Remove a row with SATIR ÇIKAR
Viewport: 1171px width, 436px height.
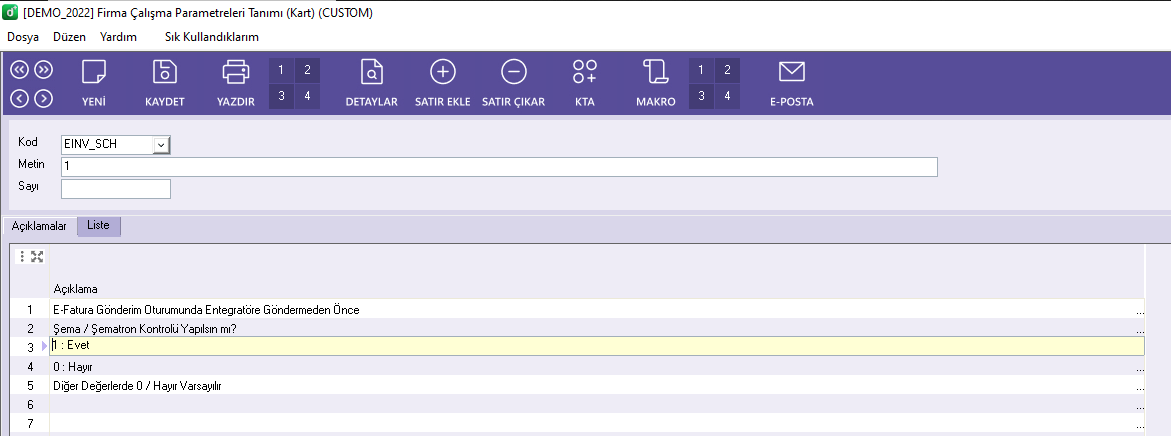pos(513,73)
